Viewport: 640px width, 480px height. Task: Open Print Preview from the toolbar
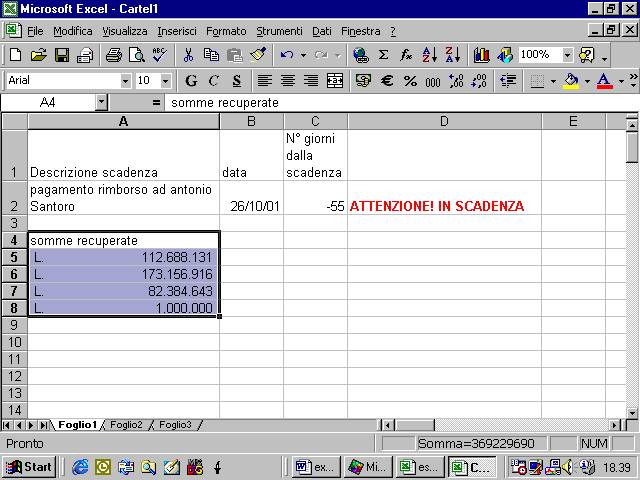coord(136,55)
